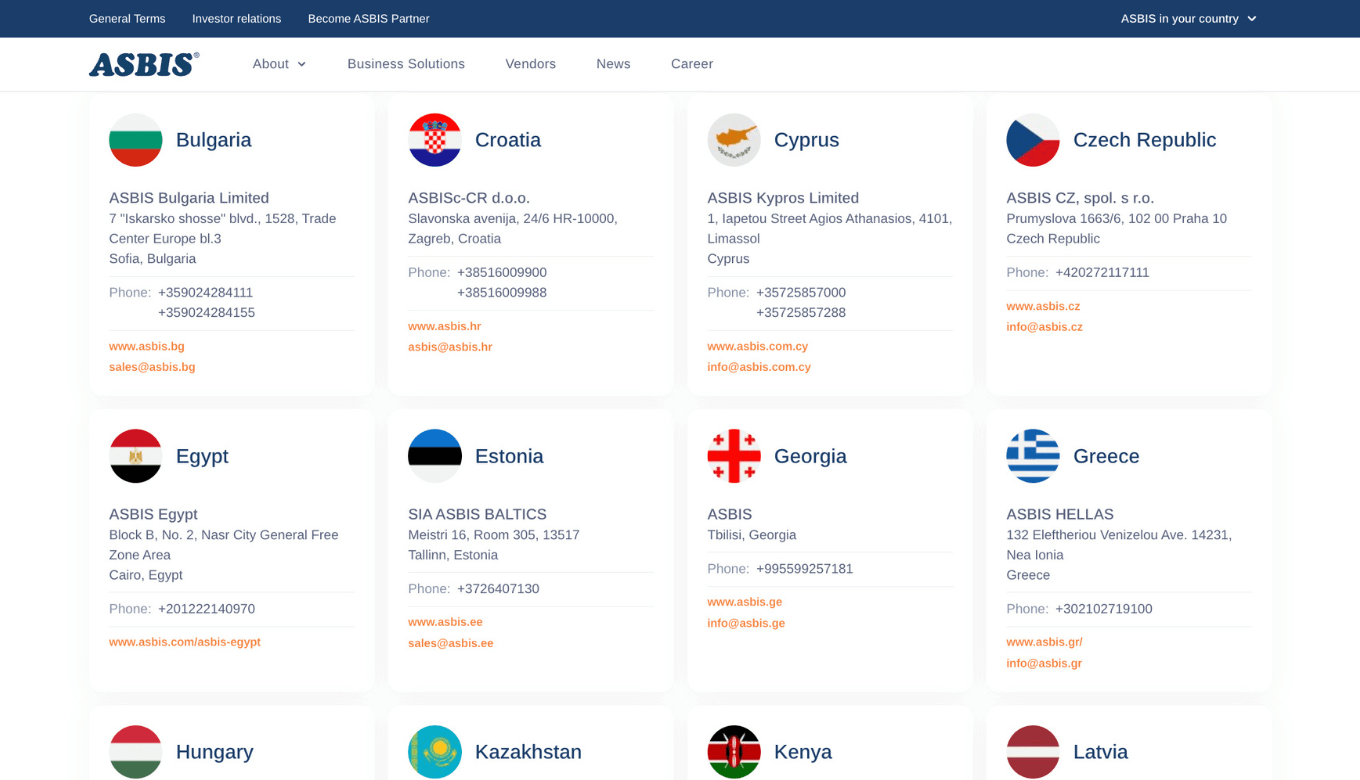Click the Bulgaria flag icon
Image resolution: width=1360 pixels, height=780 pixels.
pos(136,140)
